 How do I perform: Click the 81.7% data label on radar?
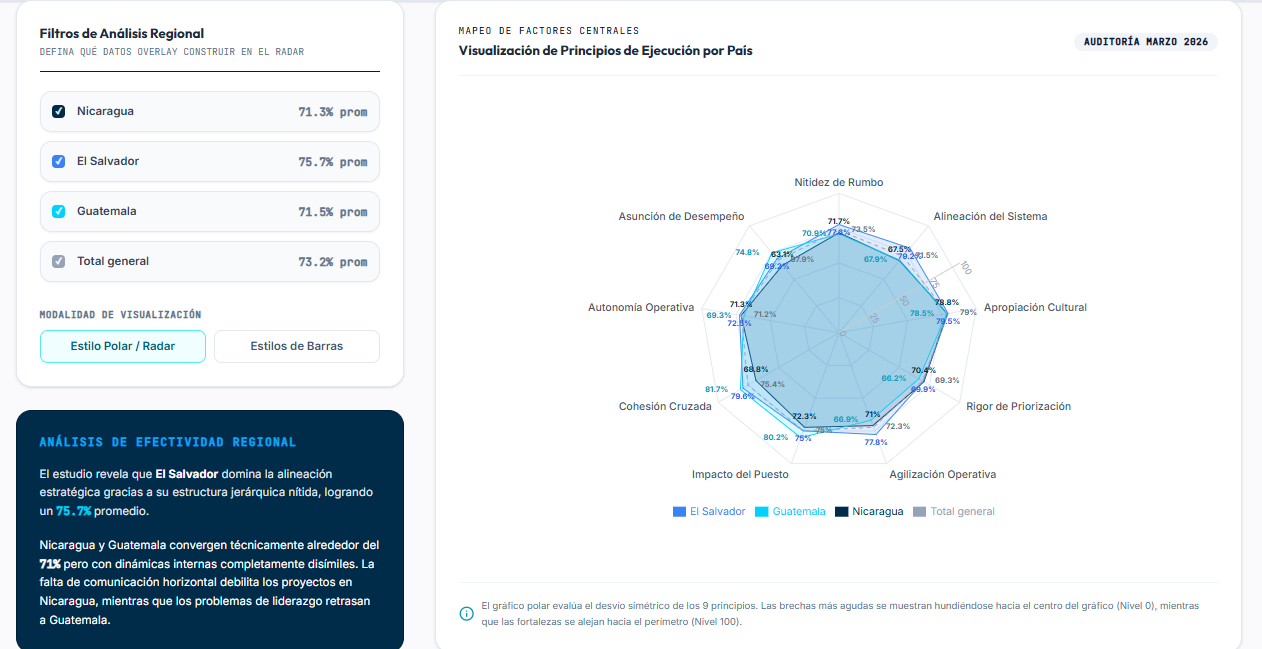[x=716, y=389]
